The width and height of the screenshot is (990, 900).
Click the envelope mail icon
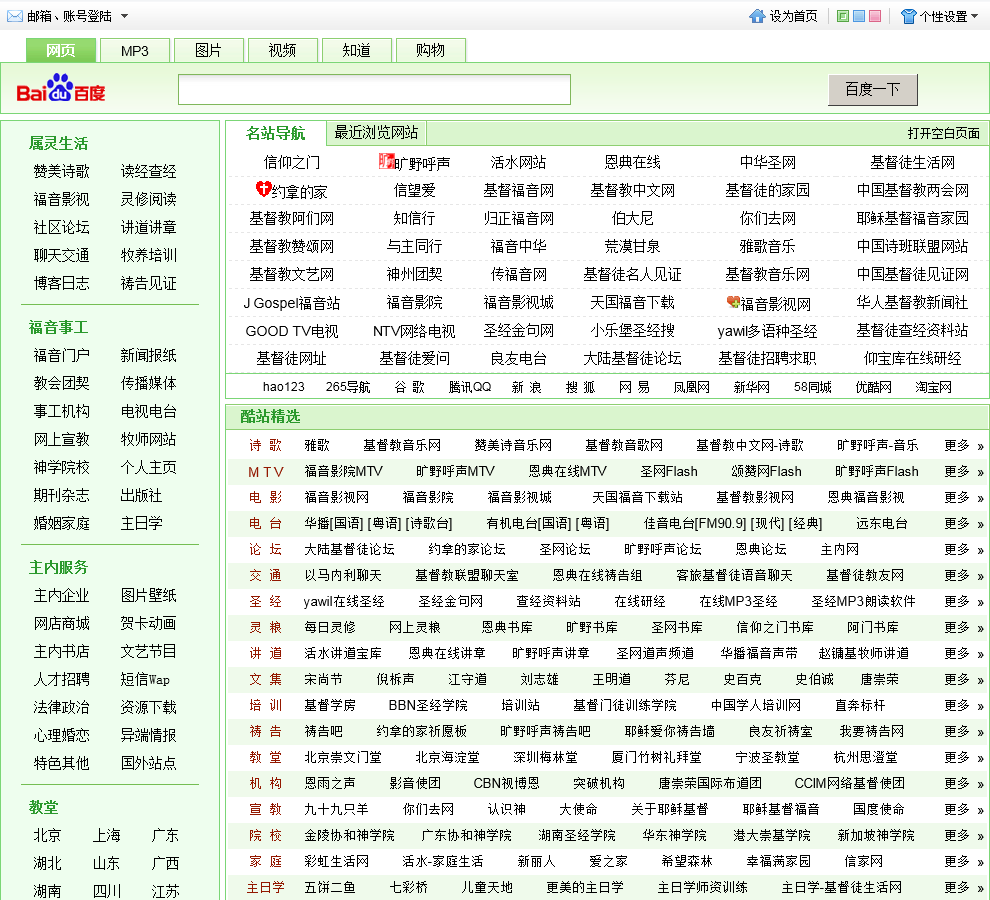pyautogui.click(x=15, y=16)
